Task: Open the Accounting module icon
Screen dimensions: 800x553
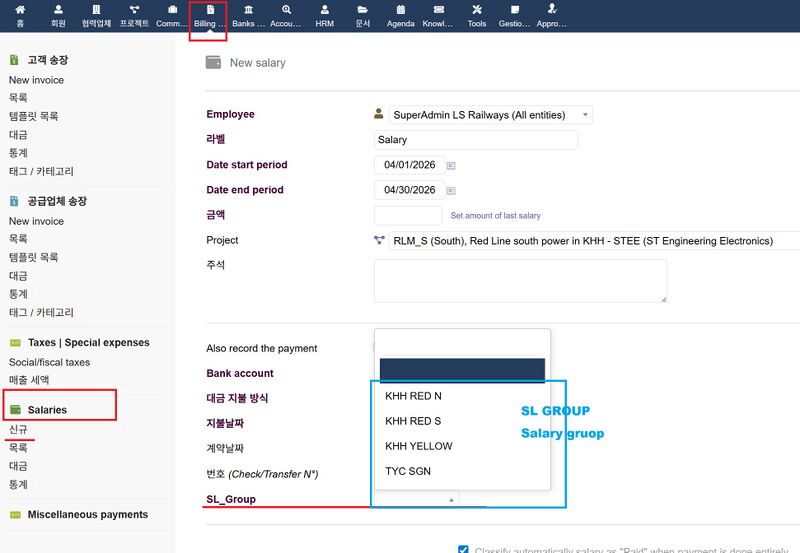Action: click(x=286, y=10)
